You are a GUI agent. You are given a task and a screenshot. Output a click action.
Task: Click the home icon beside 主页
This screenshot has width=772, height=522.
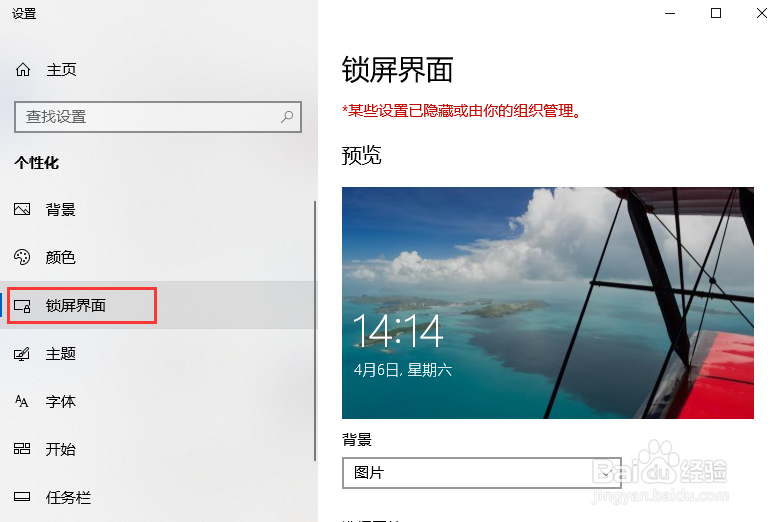tap(23, 70)
